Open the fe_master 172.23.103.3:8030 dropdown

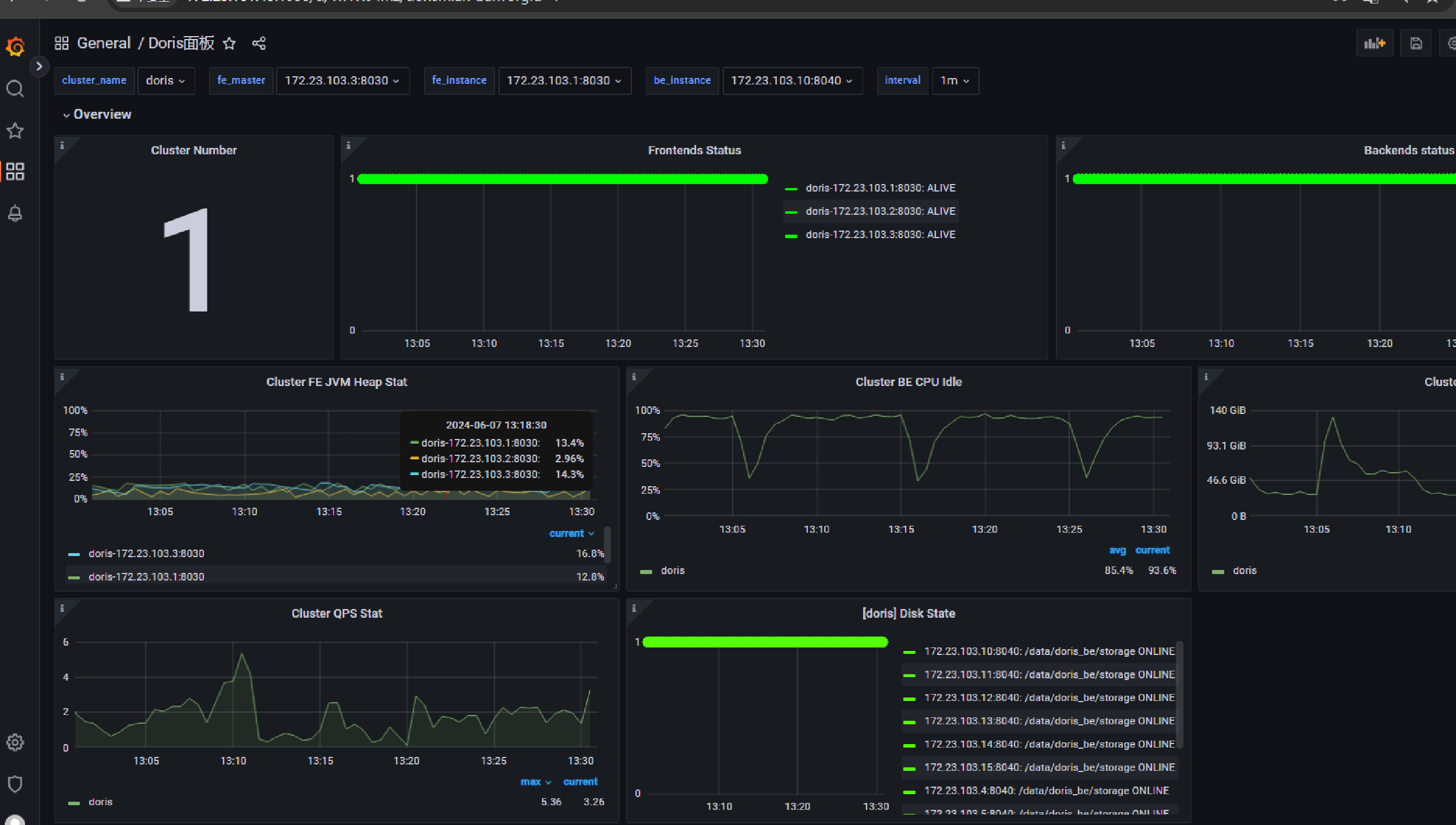[x=342, y=80]
